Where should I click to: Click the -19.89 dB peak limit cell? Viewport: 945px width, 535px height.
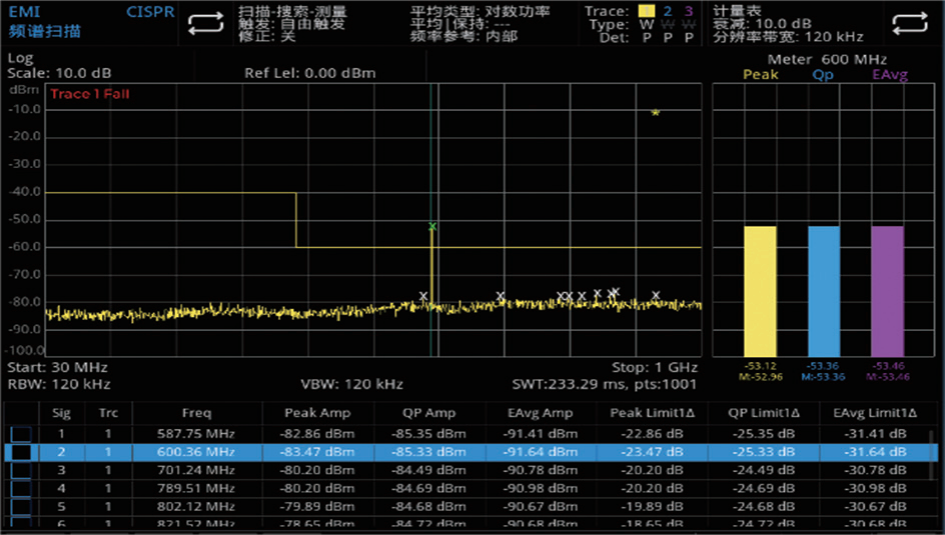pos(652,506)
